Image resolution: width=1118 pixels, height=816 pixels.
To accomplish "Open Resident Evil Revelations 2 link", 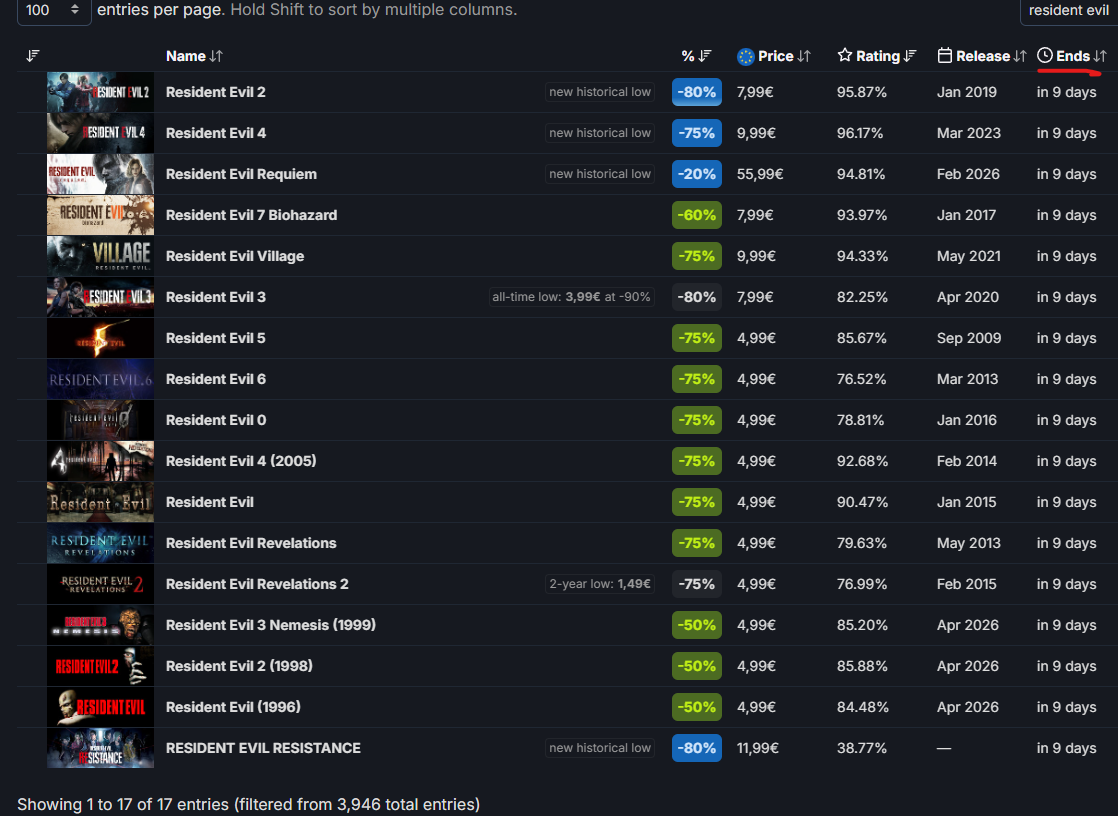I will coord(257,584).
